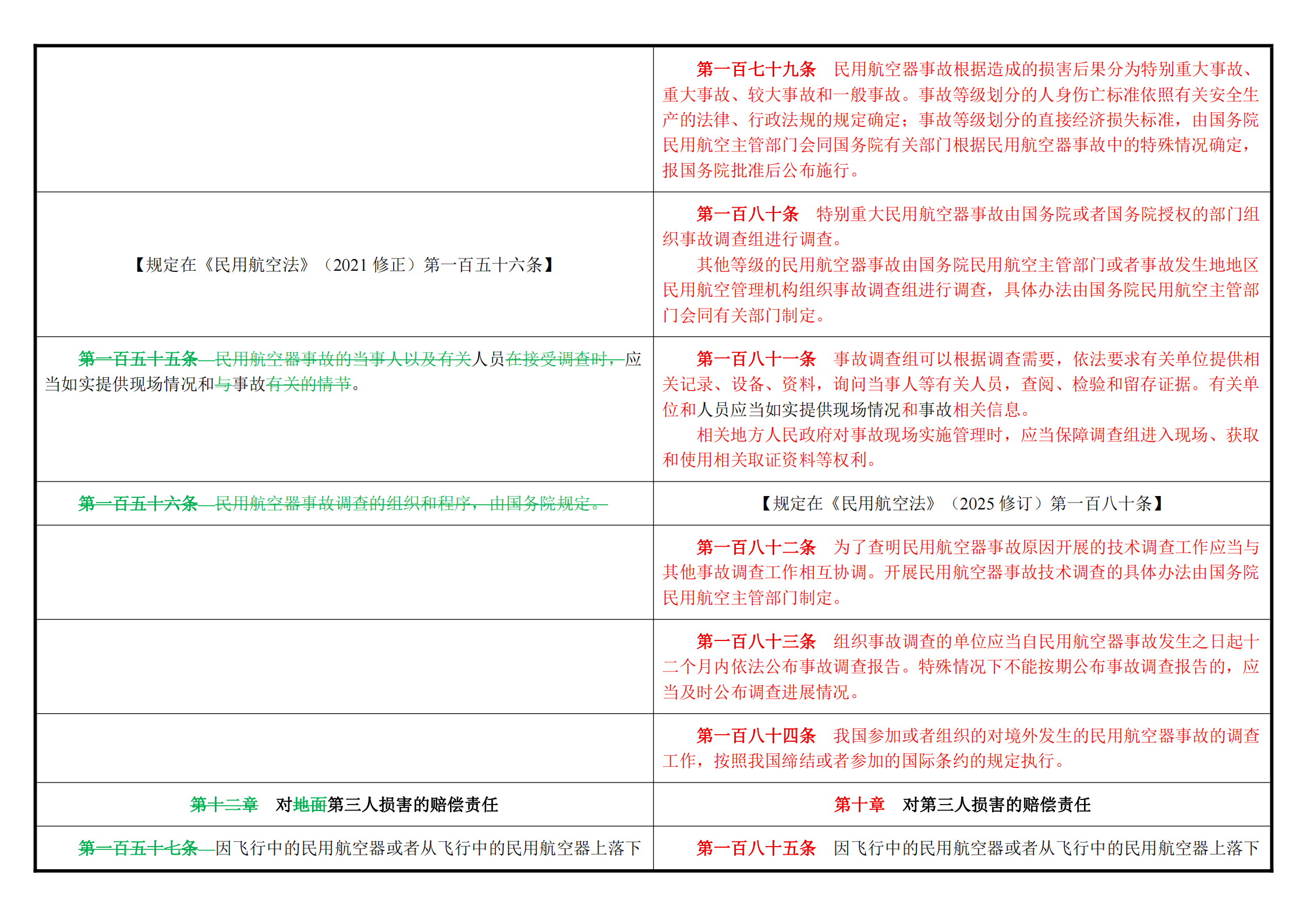Click the struck-through heading 第一百五十五条
This screenshot has height=924, width=1307.
138,359
